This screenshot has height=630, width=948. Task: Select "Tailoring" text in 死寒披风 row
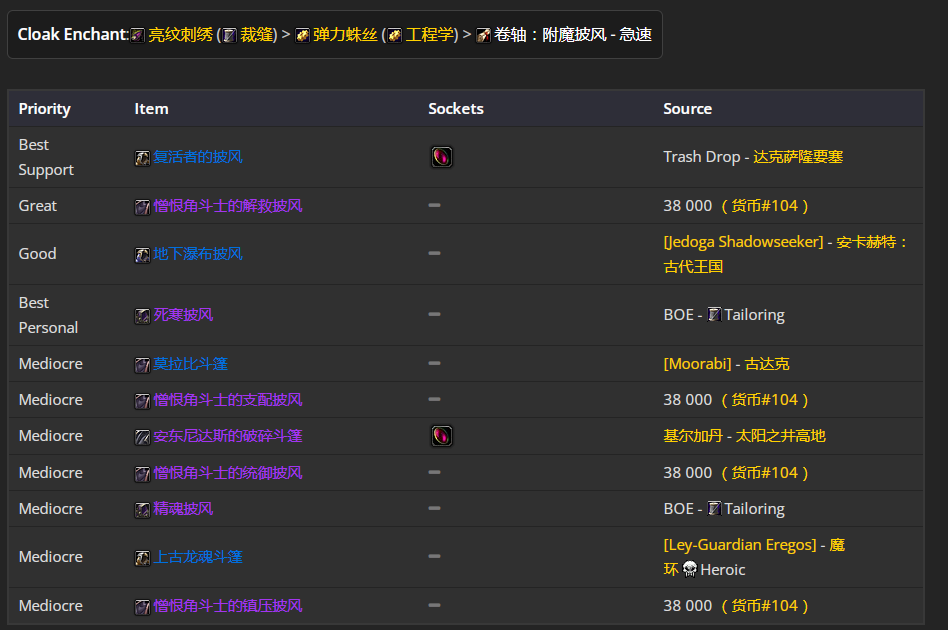pos(755,315)
